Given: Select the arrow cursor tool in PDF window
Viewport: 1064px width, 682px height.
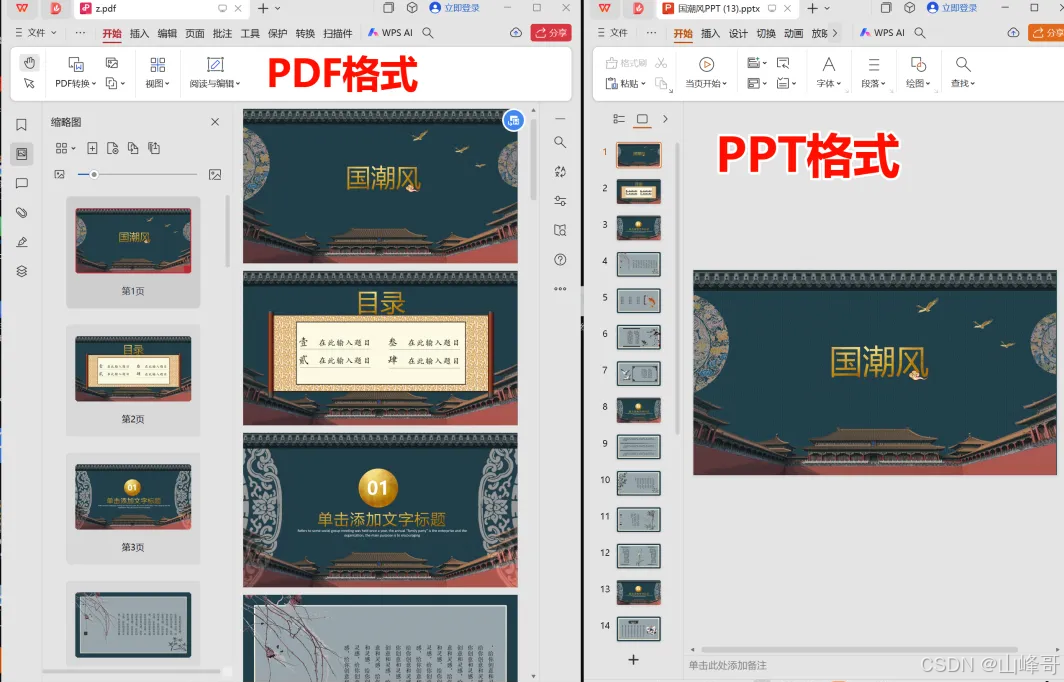Looking at the screenshot, I should click(28, 83).
